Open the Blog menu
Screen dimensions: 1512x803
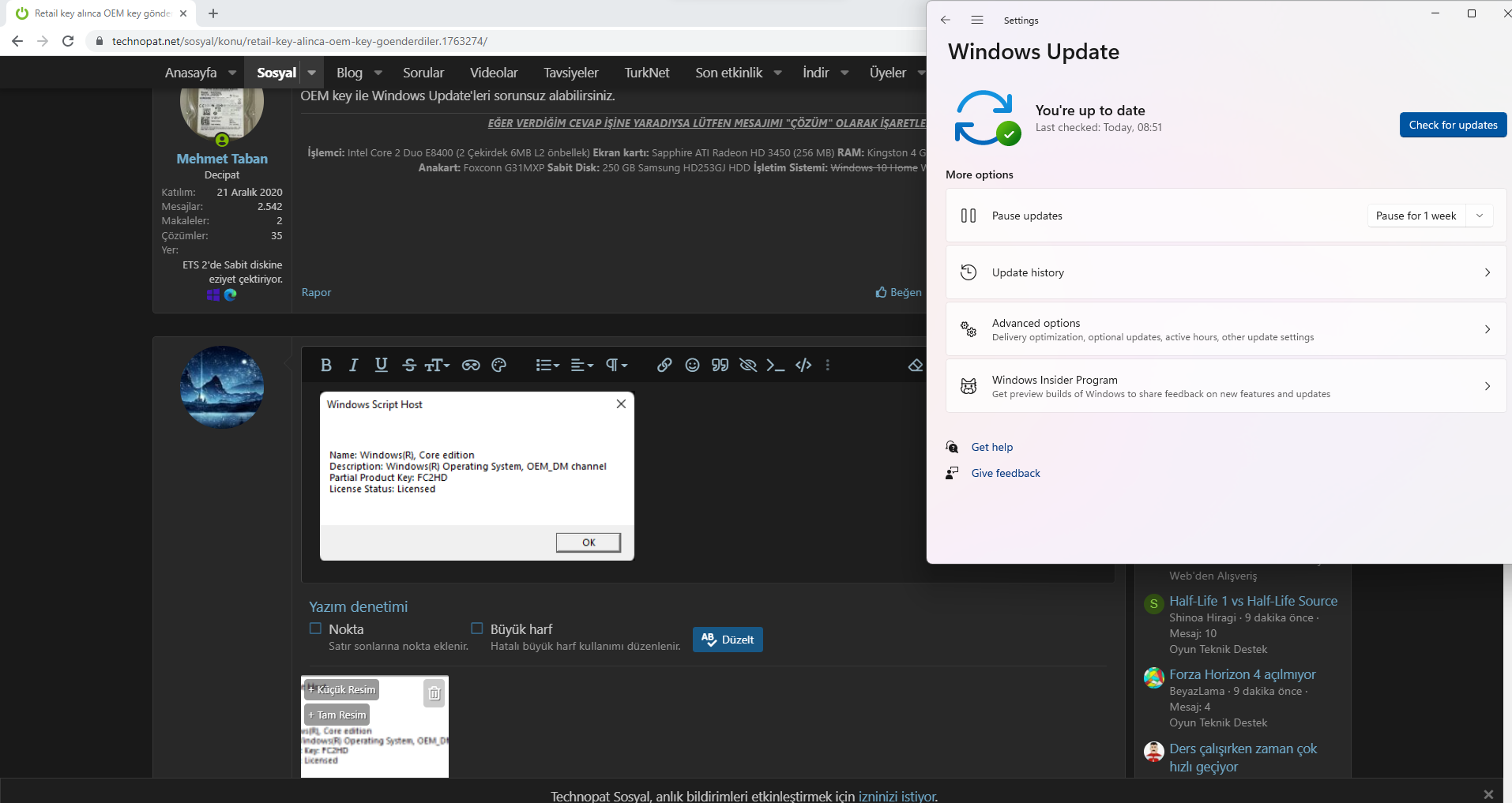349,73
